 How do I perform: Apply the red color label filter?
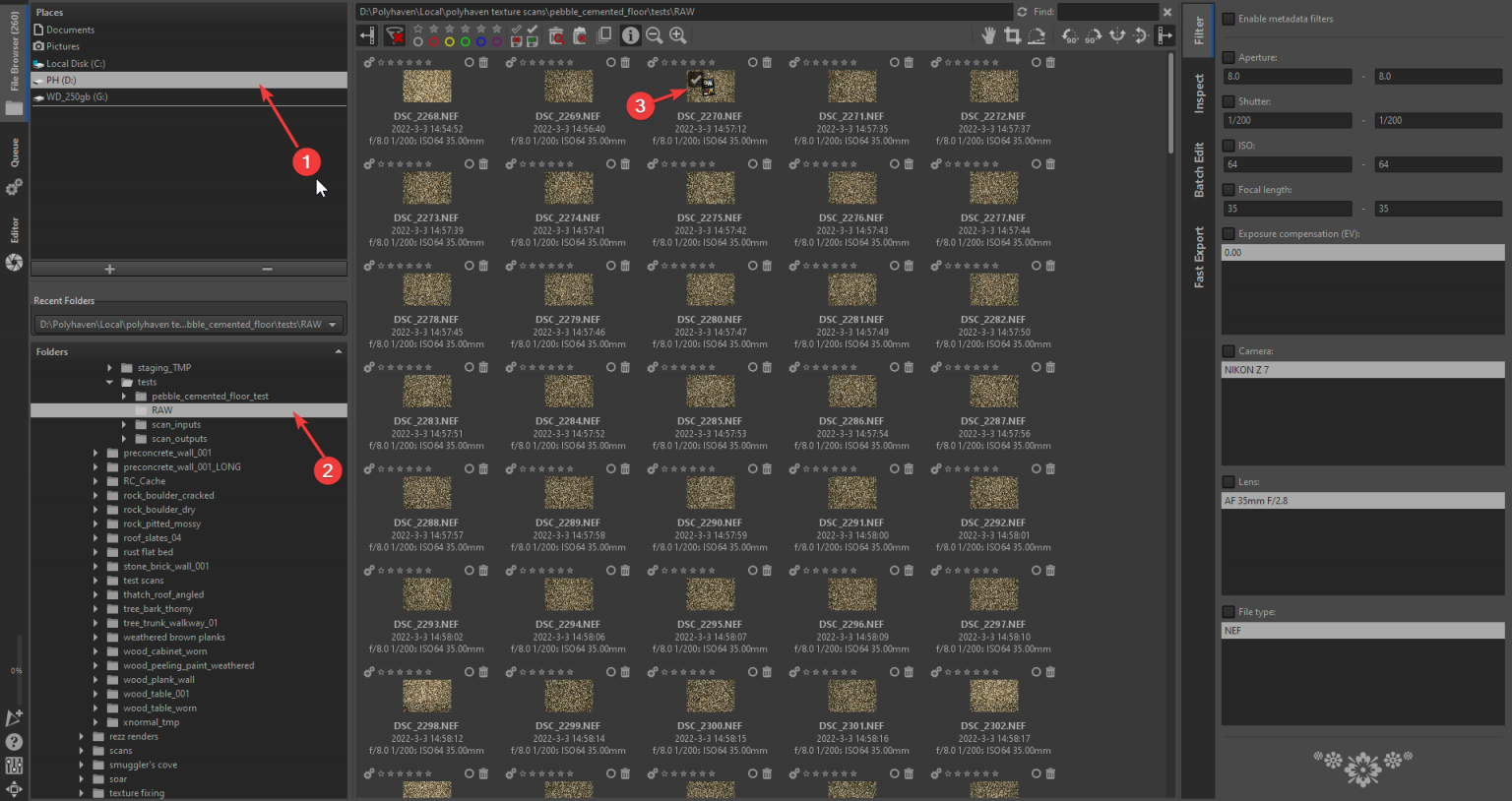pos(434,41)
